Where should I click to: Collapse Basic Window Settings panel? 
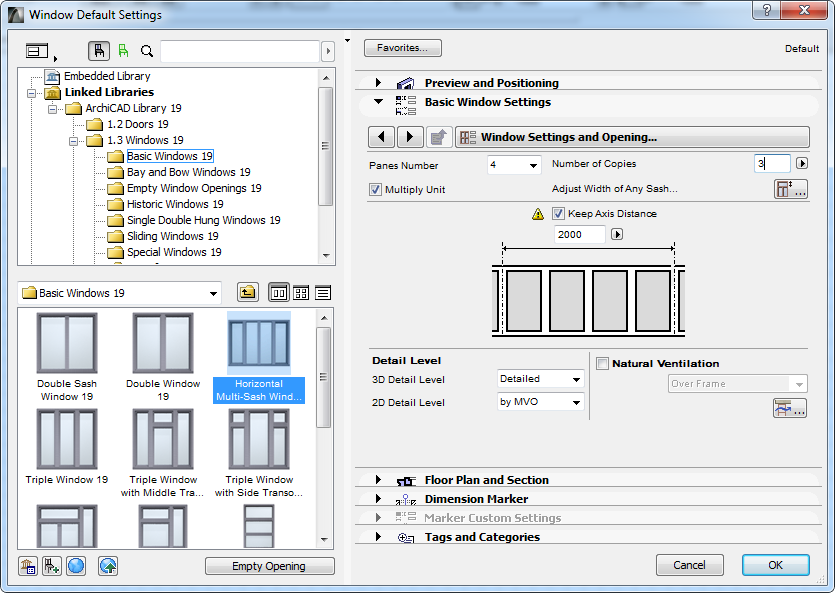pyautogui.click(x=378, y=101)
